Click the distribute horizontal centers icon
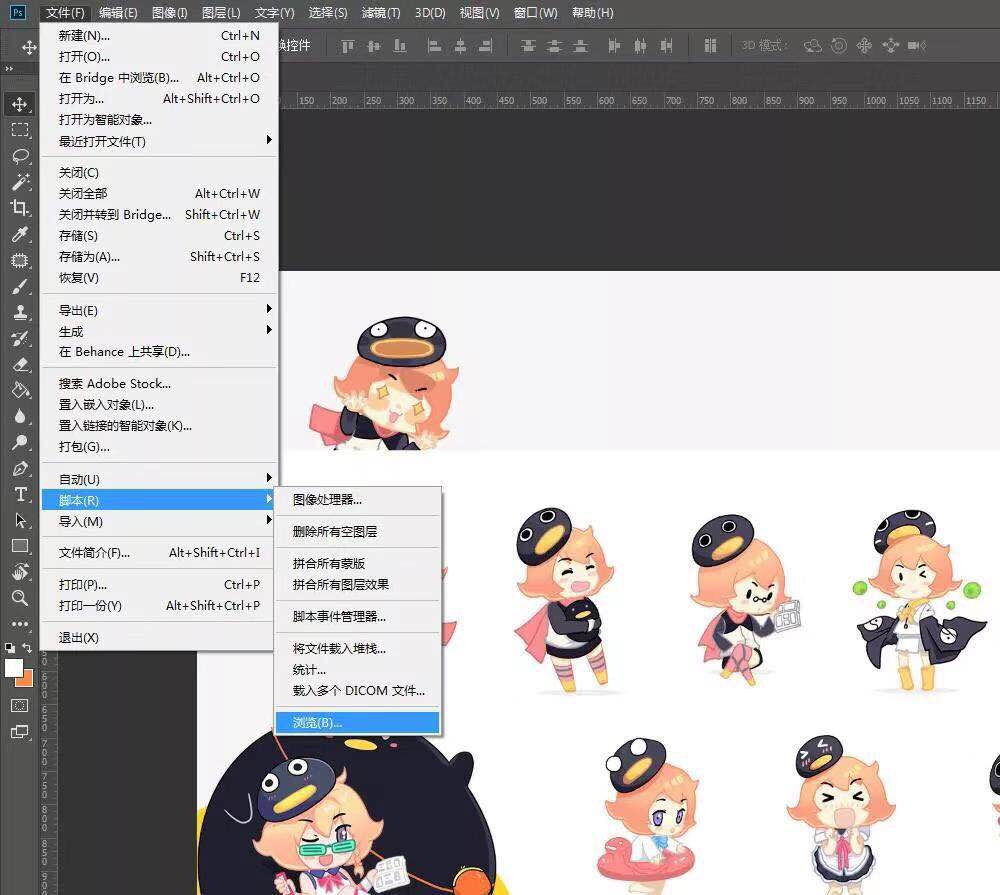The image size is (1000, 895). 642,46
